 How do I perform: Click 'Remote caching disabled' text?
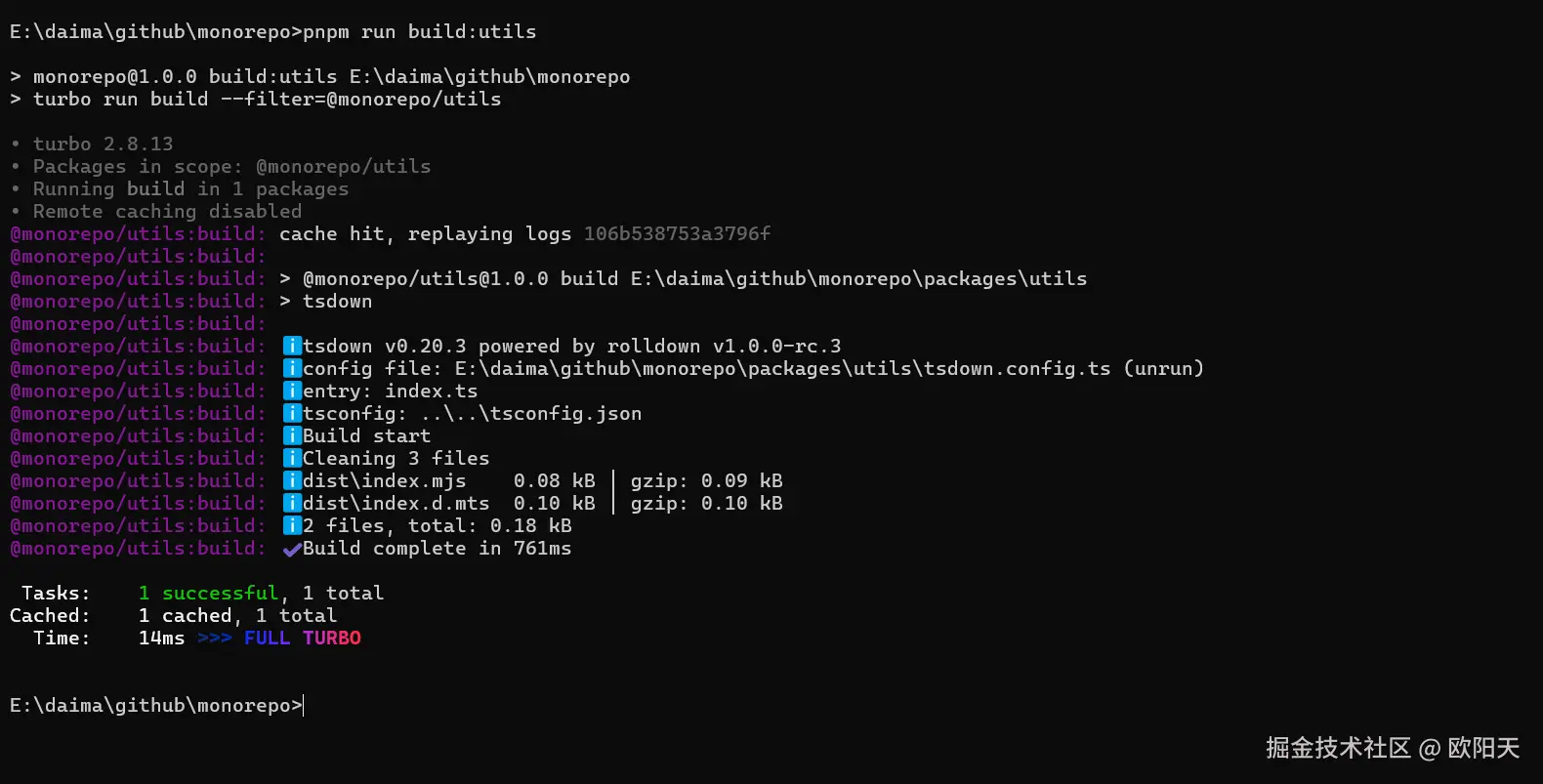(x=167, y=211)
